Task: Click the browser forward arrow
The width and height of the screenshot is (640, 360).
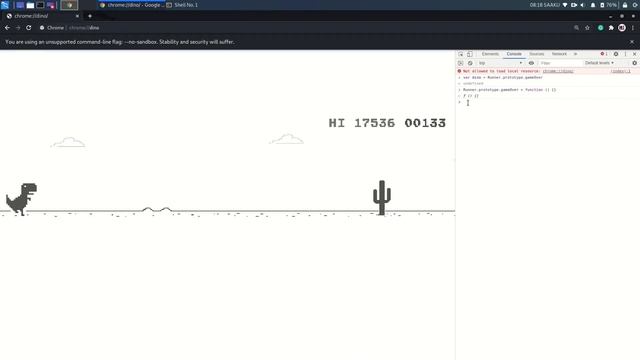Action: point(18,28)
